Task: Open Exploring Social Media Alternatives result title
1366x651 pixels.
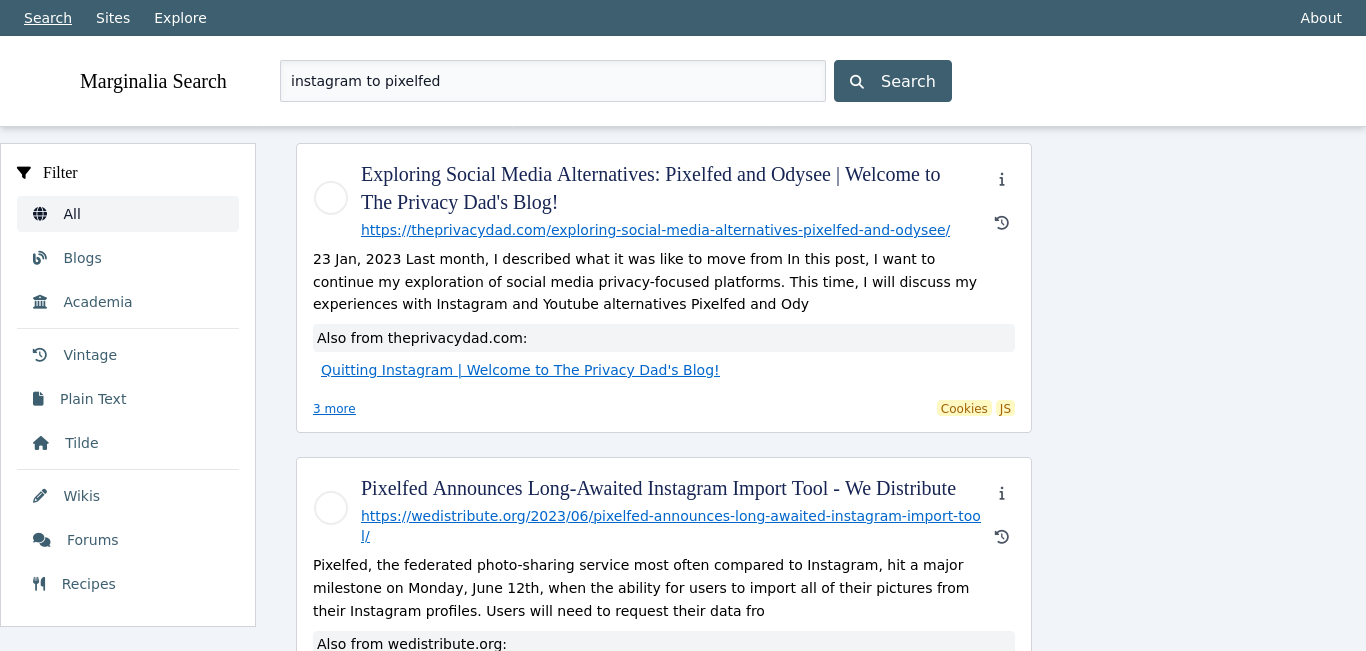Action: point(650,188)
